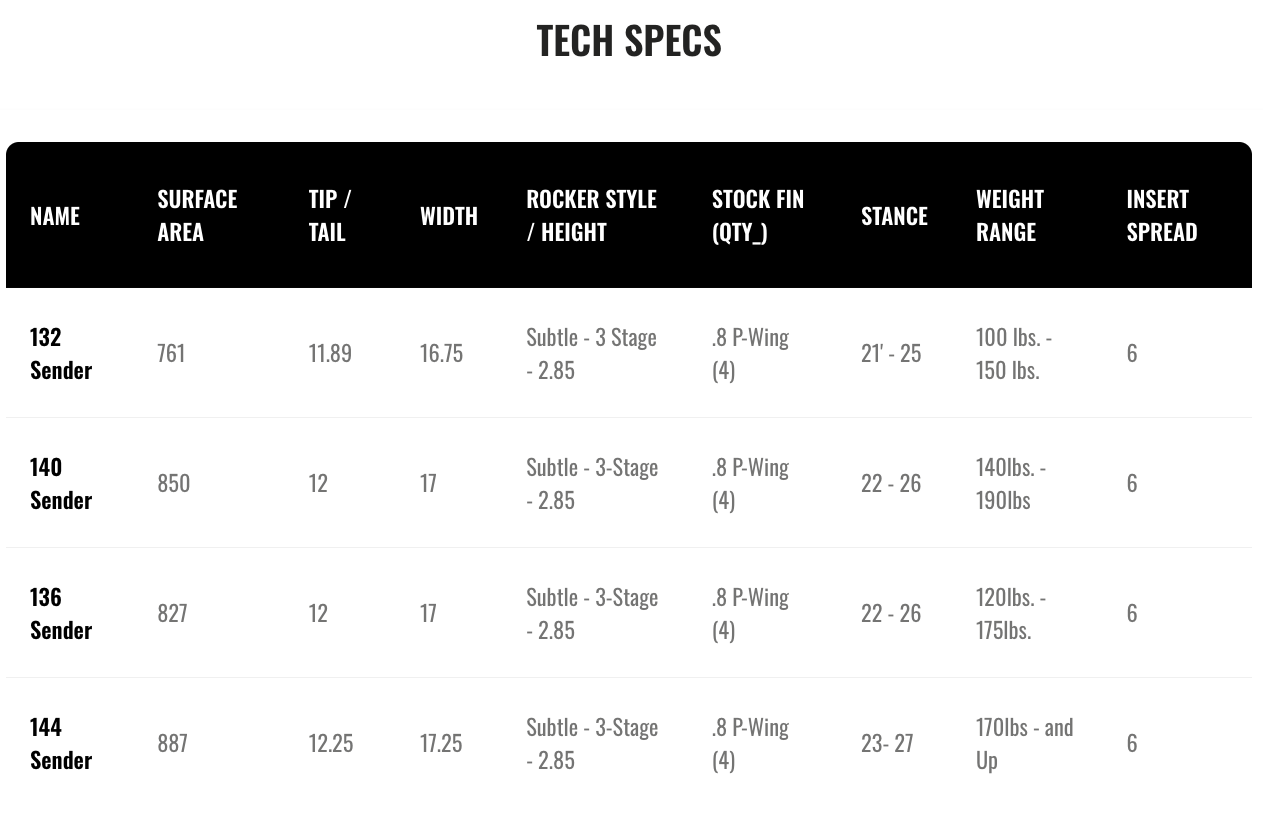The height and width of the screenshot is (824, 1263).
Task: Select the 144 Sender row name
Action: (61, 743)
